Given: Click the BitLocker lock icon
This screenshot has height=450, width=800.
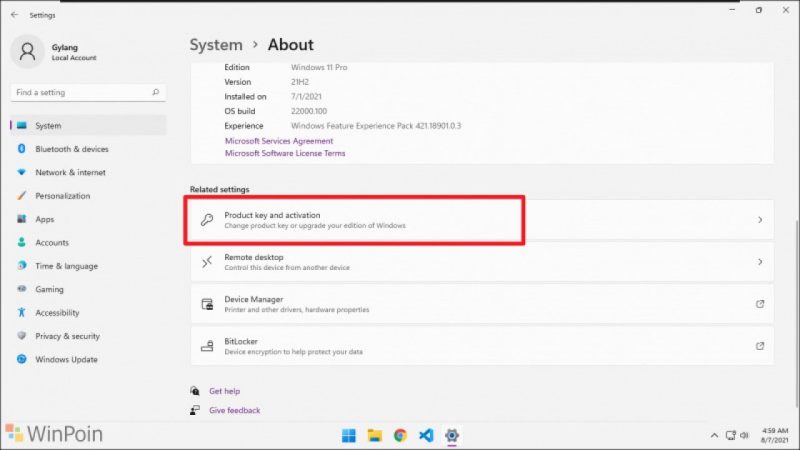Looking at the screenshot, I should 207,346.
